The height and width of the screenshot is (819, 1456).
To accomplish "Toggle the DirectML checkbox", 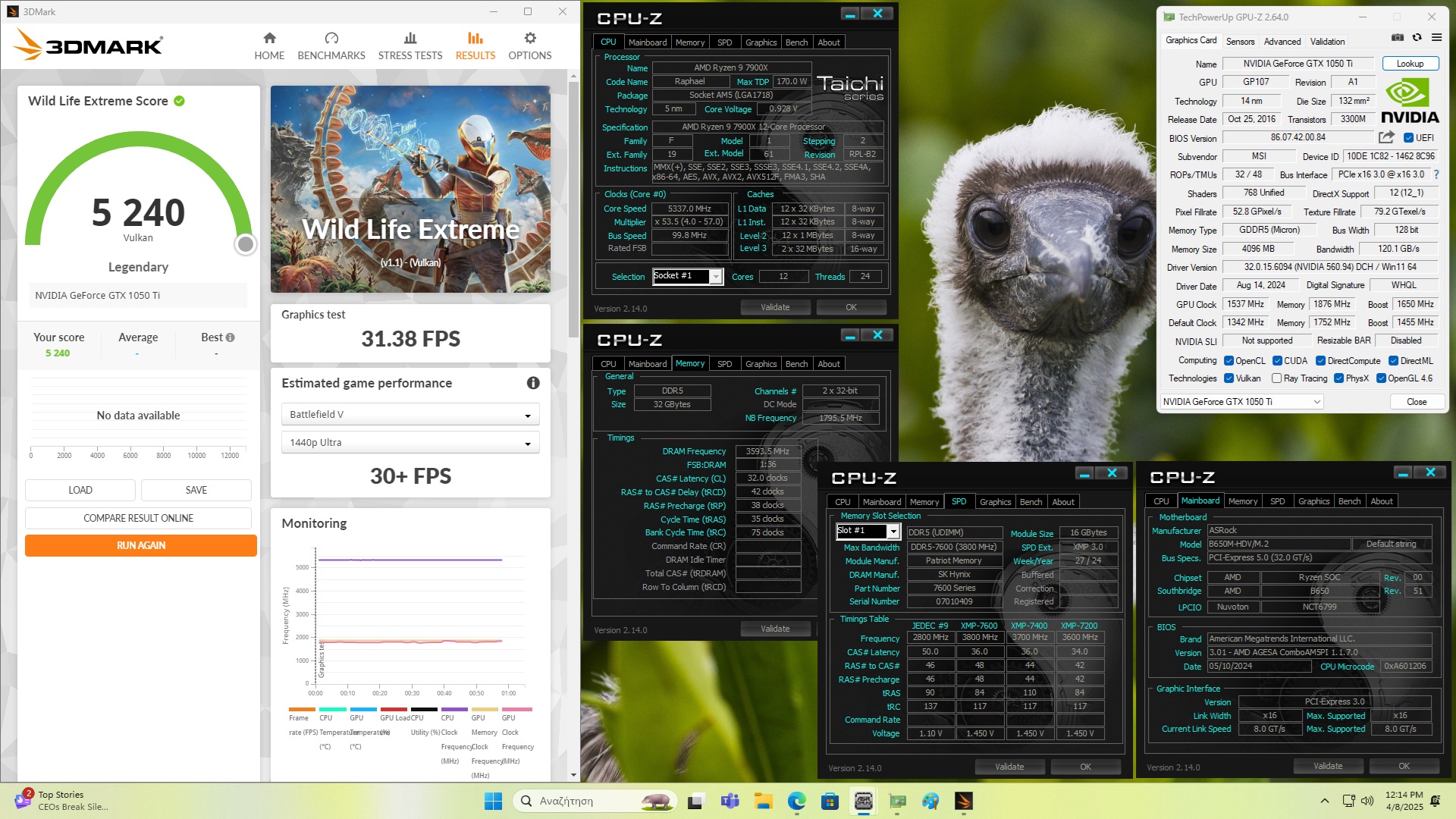I will coord(1393,361).
